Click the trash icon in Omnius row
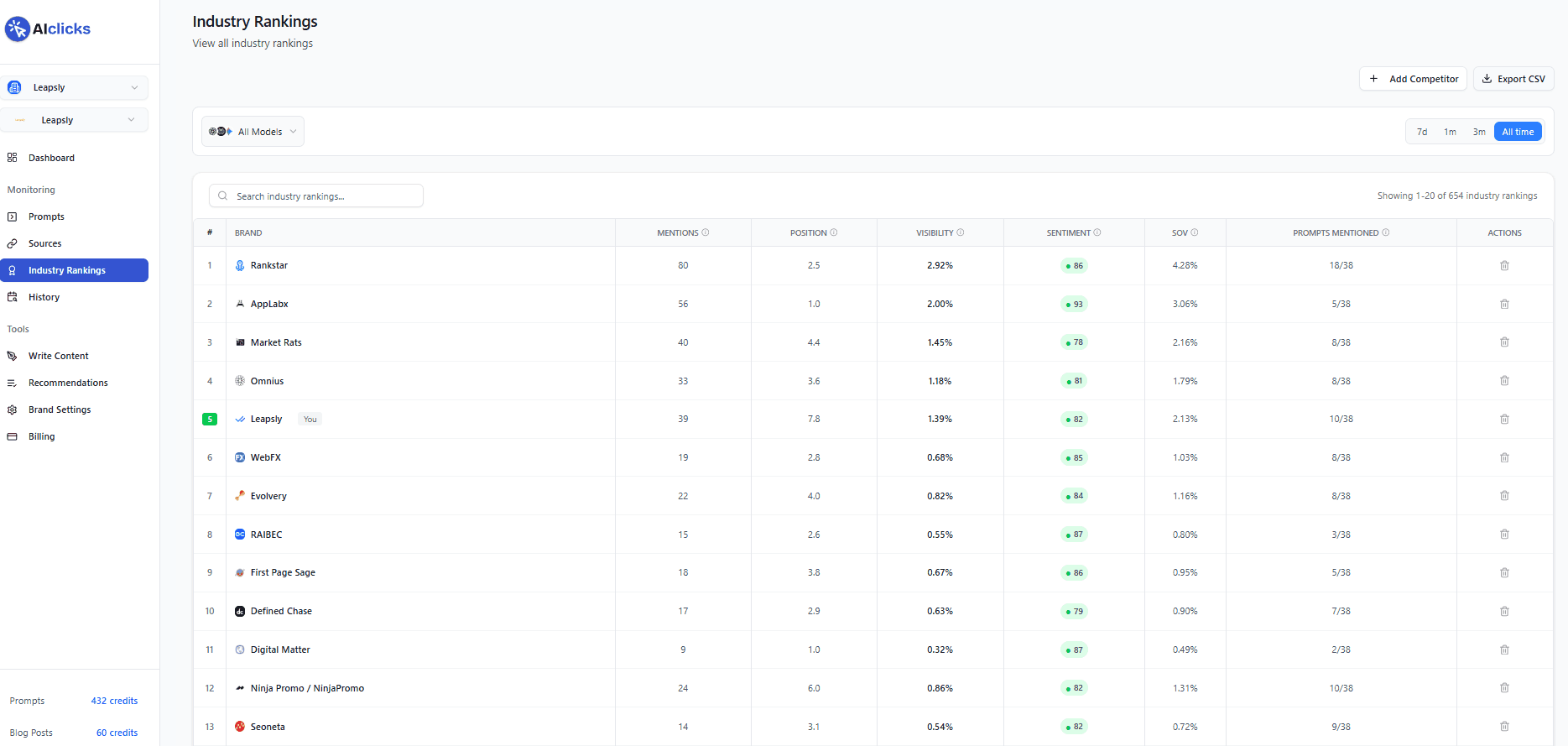The width and height of the screenshot is (1568, 746). pyautogui.click(x=1504, y=381)
